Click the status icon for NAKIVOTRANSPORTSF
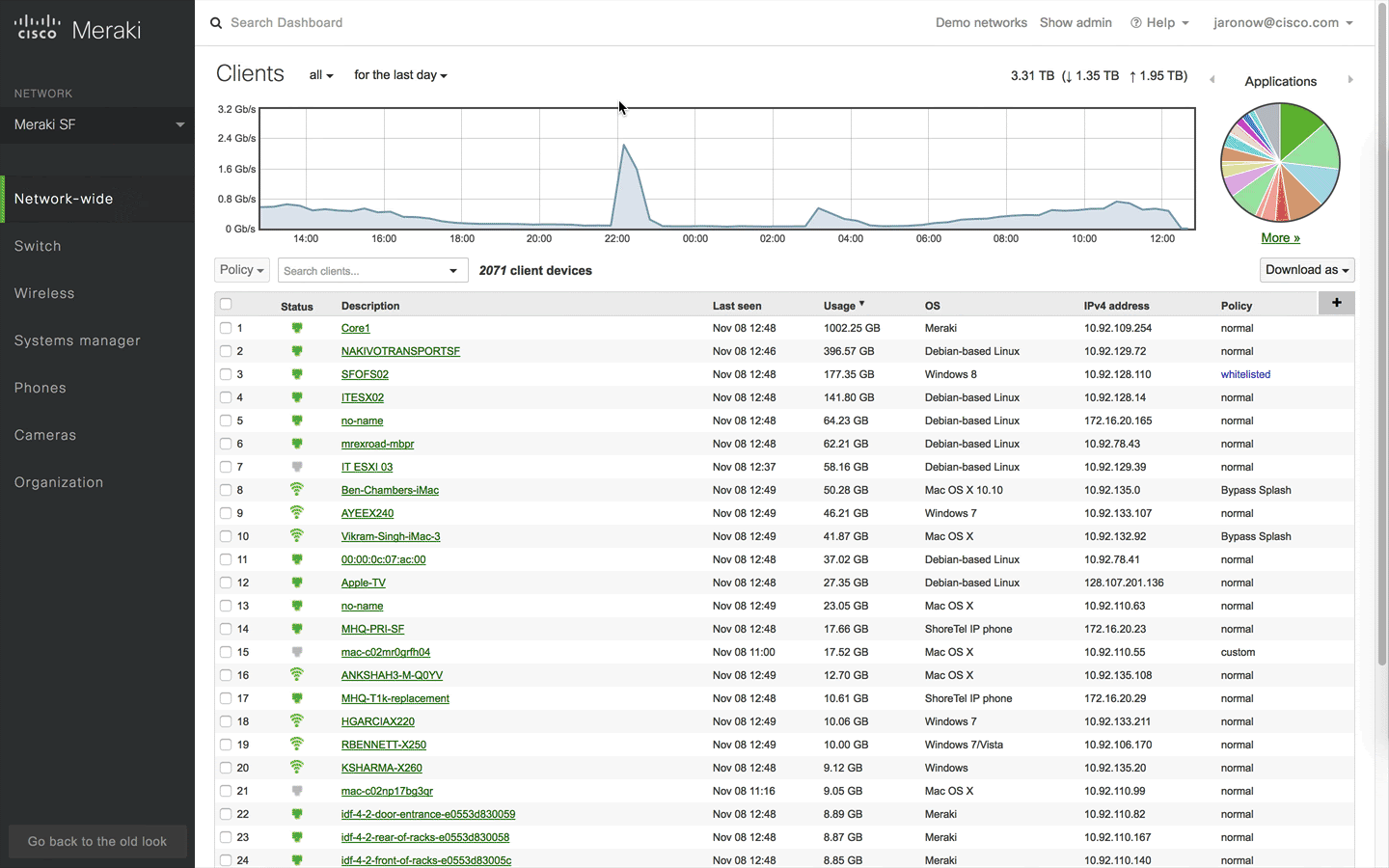Image resolution: width=1389 pixels, height=868 pixels. [x=297, y=351]
